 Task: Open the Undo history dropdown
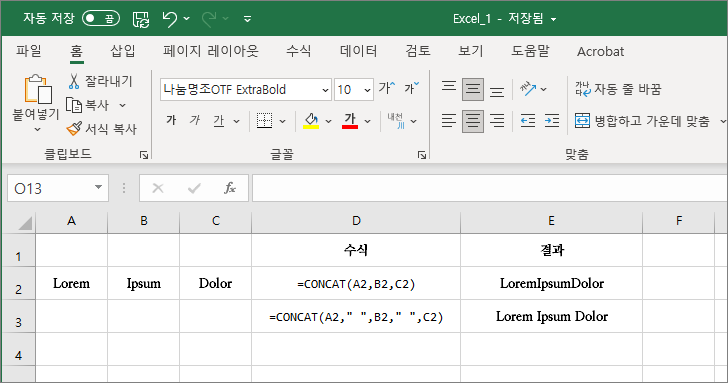click(x=187, y=19)
